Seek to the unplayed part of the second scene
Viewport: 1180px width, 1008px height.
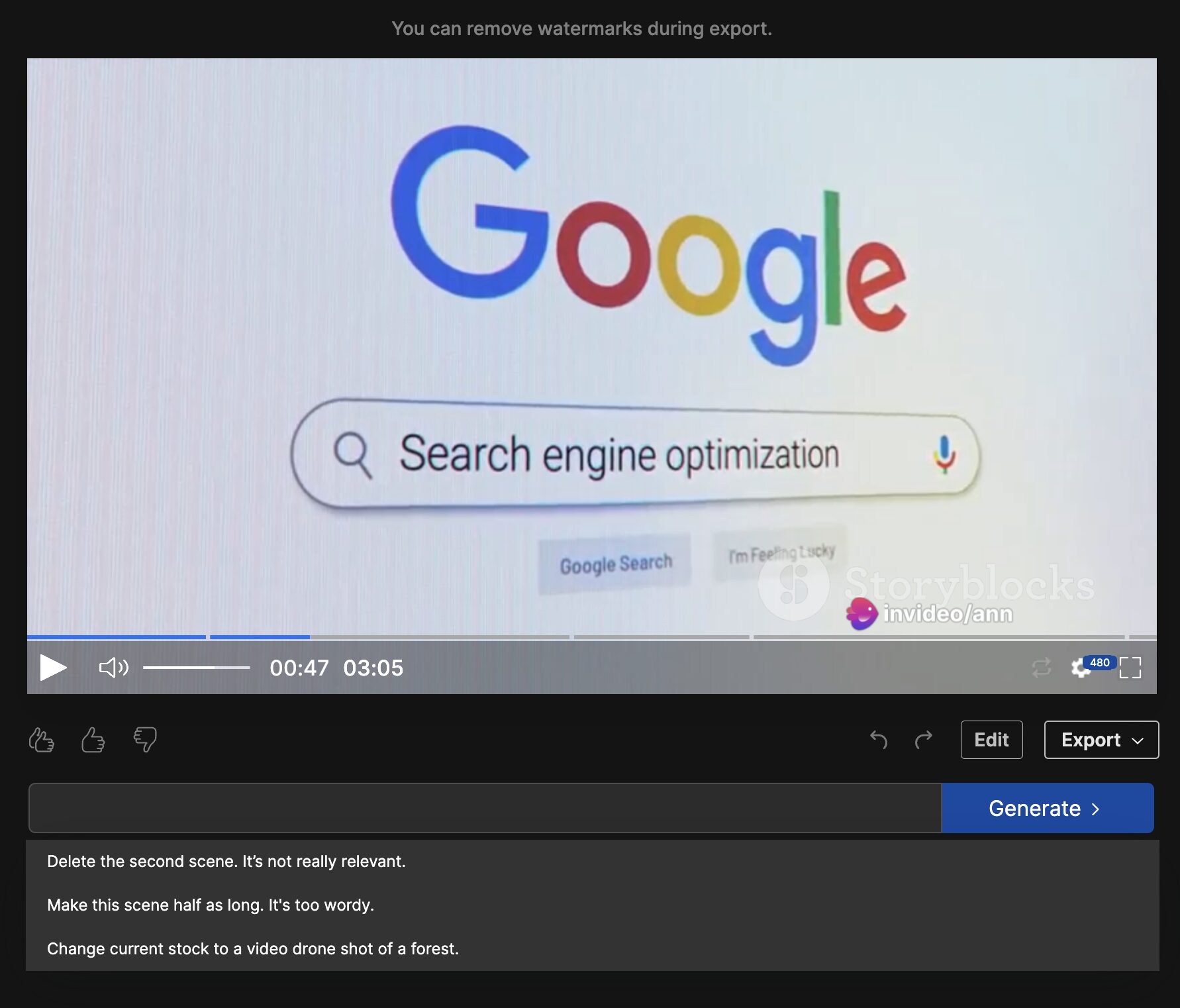click(x=439, y=637)
